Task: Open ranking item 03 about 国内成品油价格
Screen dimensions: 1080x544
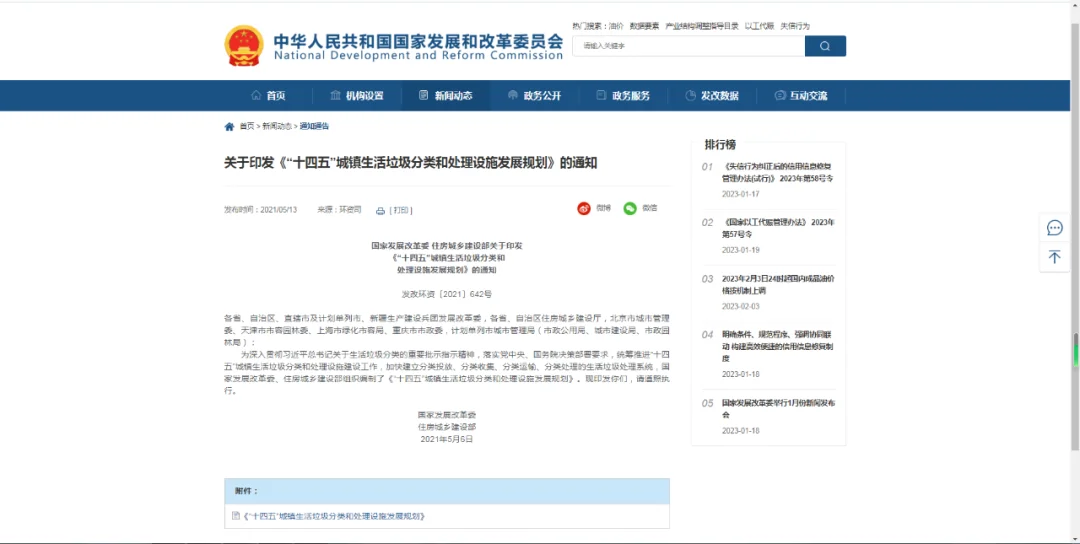Action: pos(778,284)
